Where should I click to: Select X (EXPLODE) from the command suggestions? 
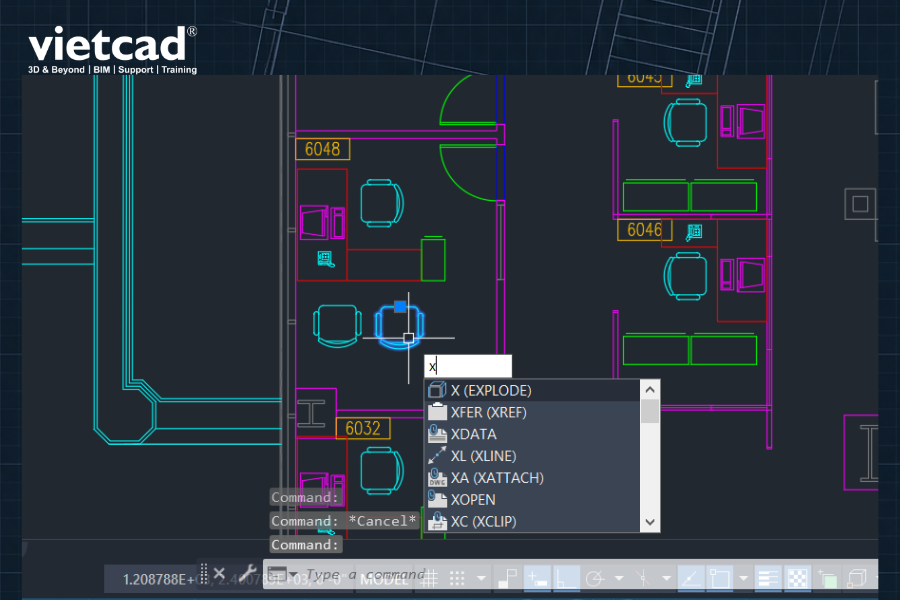tap(533, 390)
